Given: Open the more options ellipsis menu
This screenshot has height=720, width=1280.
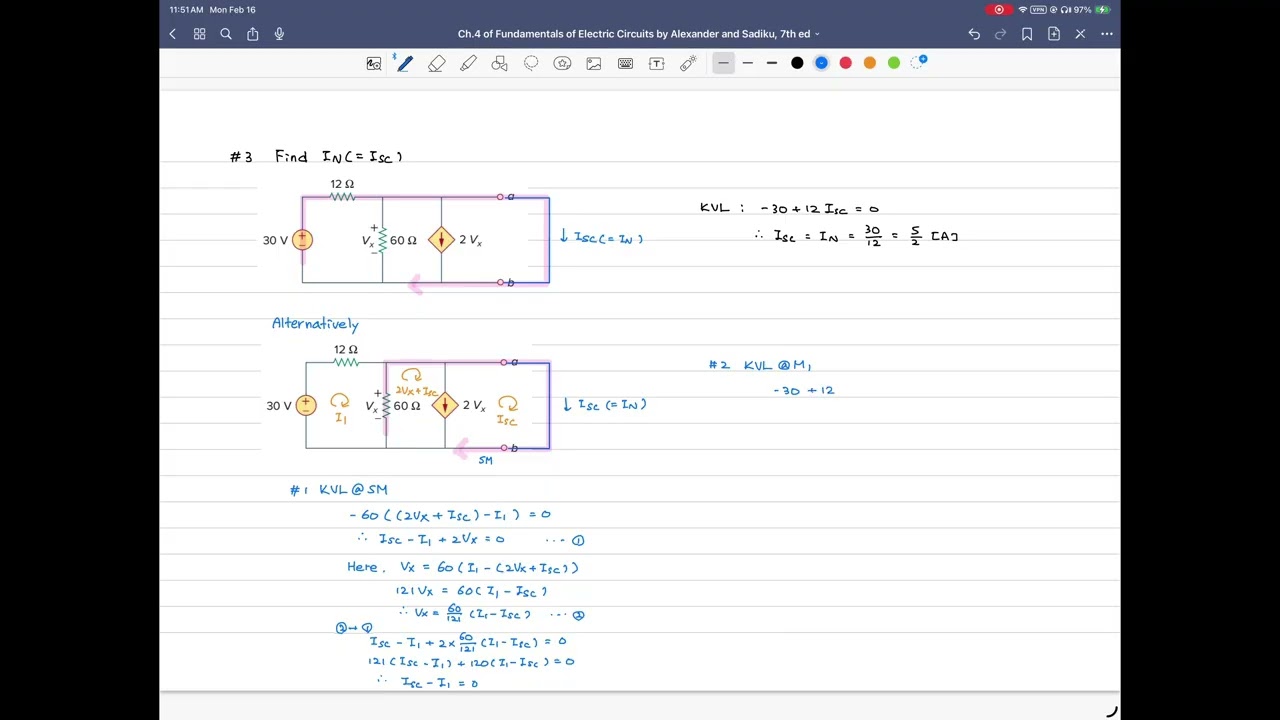Looking at the screenshot, I should click(x=1107, y=34).
